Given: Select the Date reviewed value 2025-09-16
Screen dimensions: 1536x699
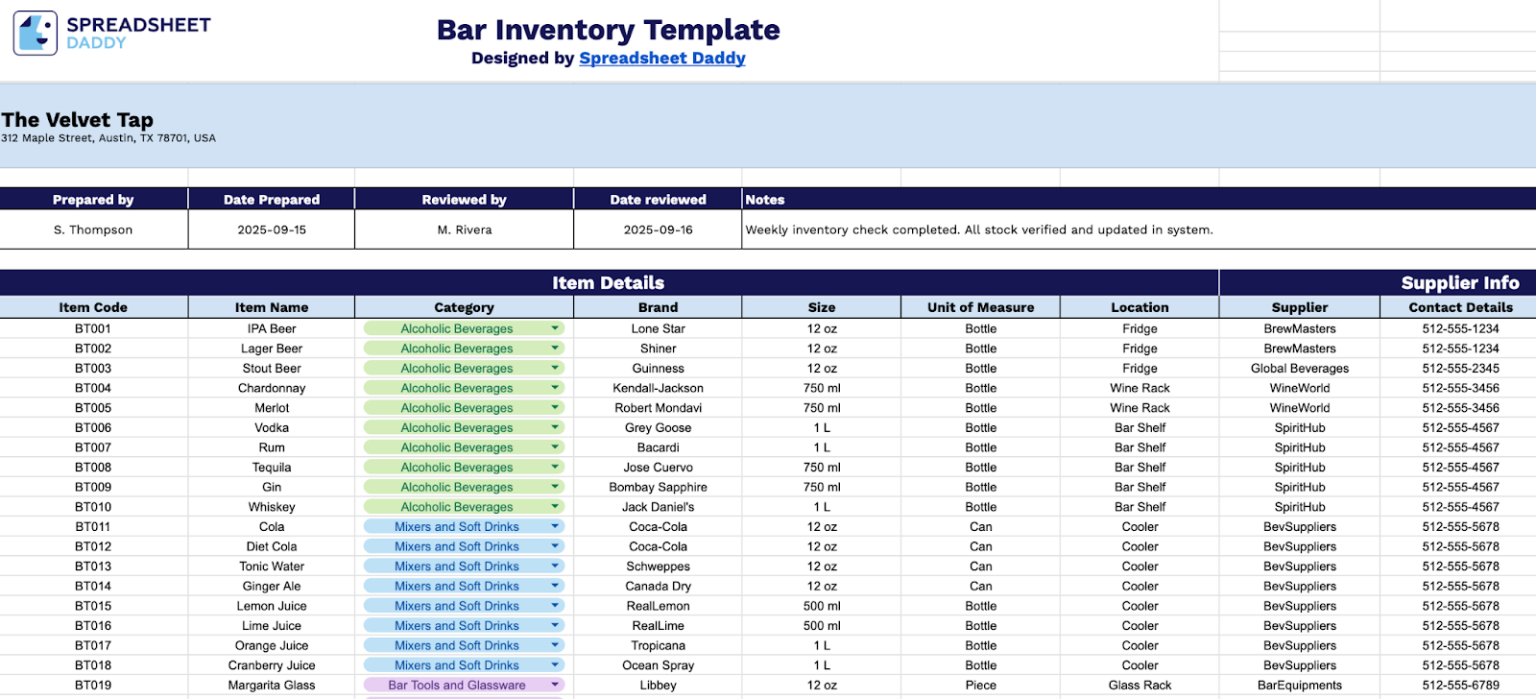Looking at the screenshot, I should (x=657, y=229).
